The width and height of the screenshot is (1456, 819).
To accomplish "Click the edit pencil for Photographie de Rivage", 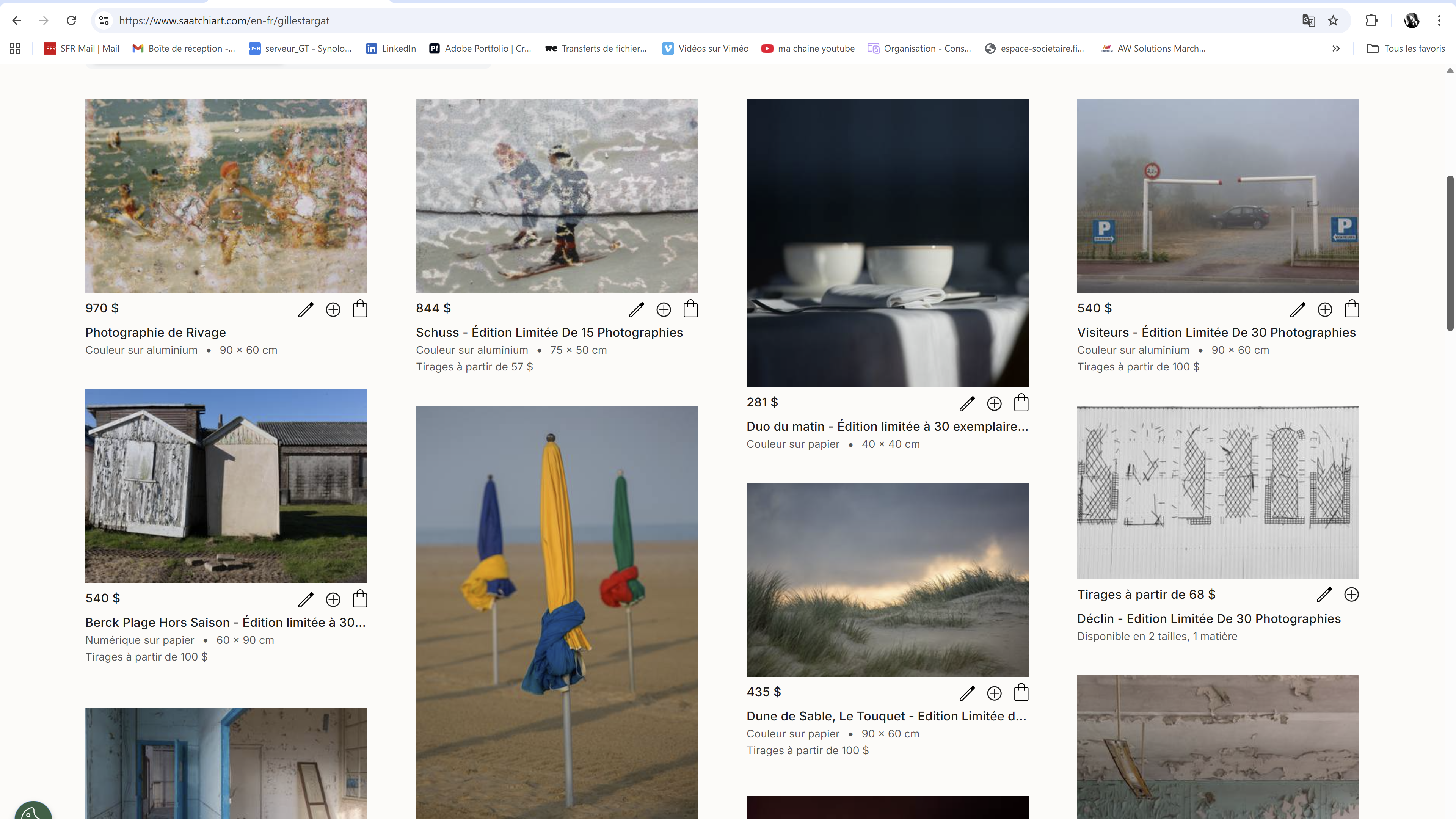I will coord(306,309).
